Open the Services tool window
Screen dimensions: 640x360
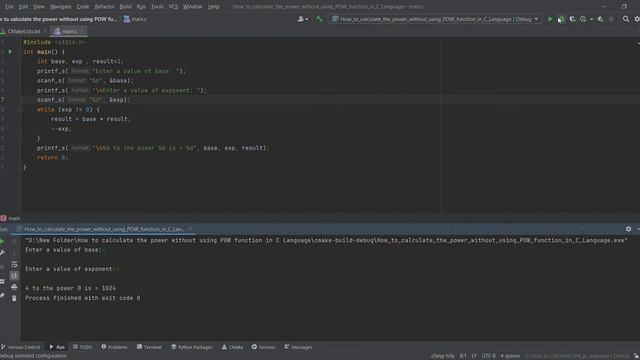[x=264, y=347]
